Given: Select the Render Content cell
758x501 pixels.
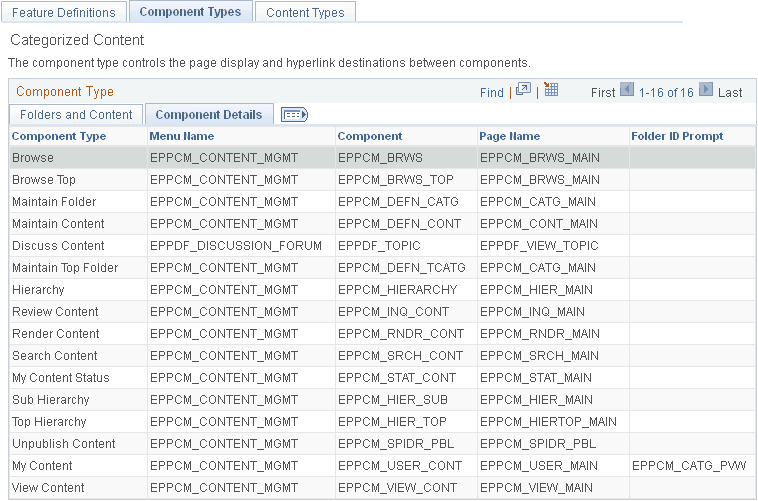Looking at the screenshot, I should click(78, 334).
